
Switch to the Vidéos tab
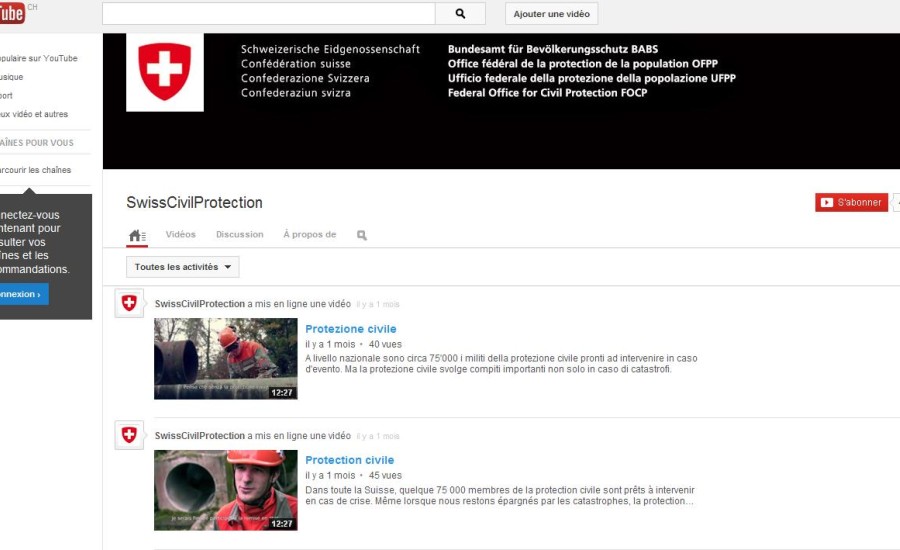tap(181, 235)
